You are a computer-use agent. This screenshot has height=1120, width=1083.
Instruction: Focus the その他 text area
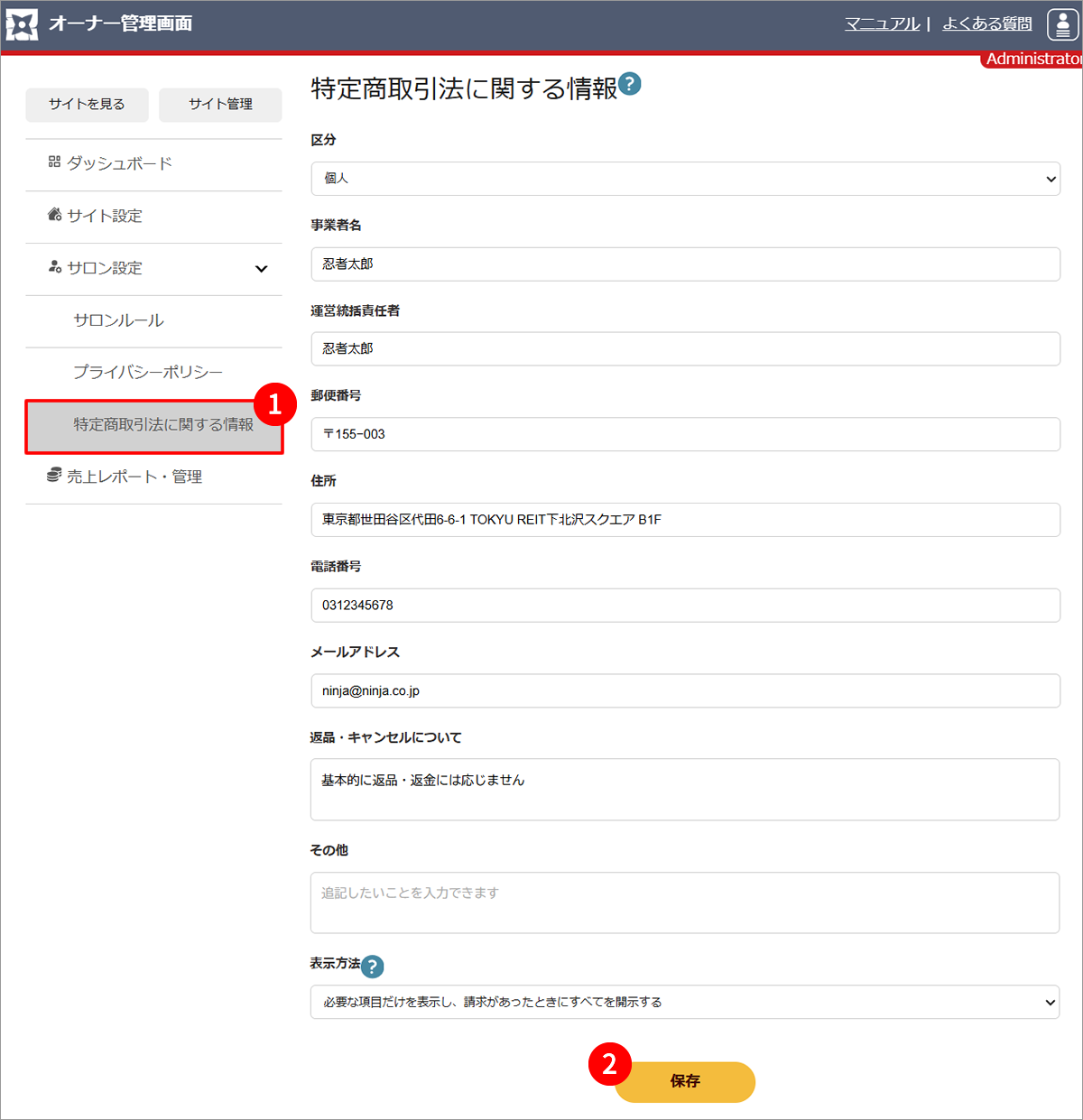685,902
